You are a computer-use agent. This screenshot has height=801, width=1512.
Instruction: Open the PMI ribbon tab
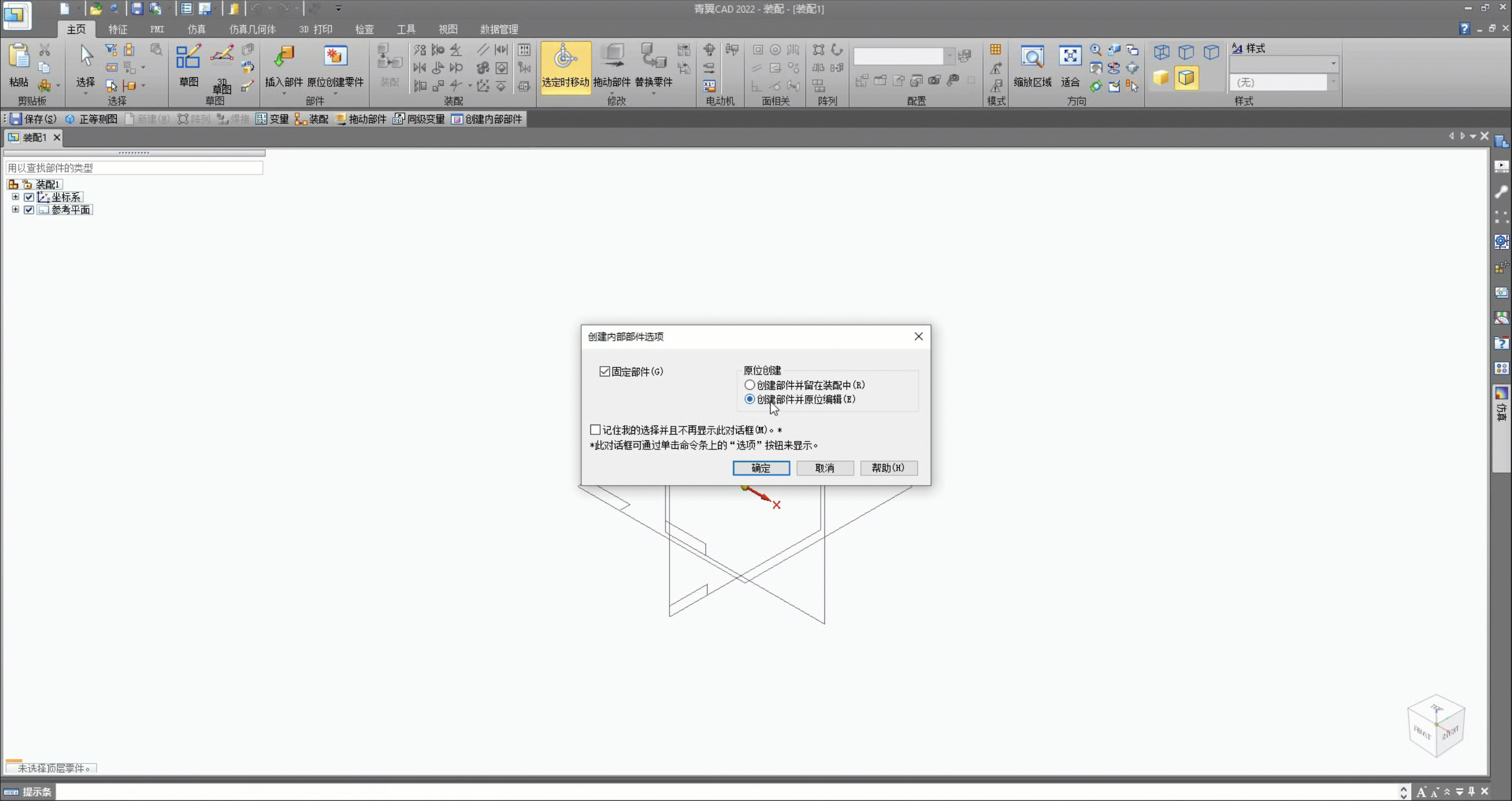click(157, 29)
